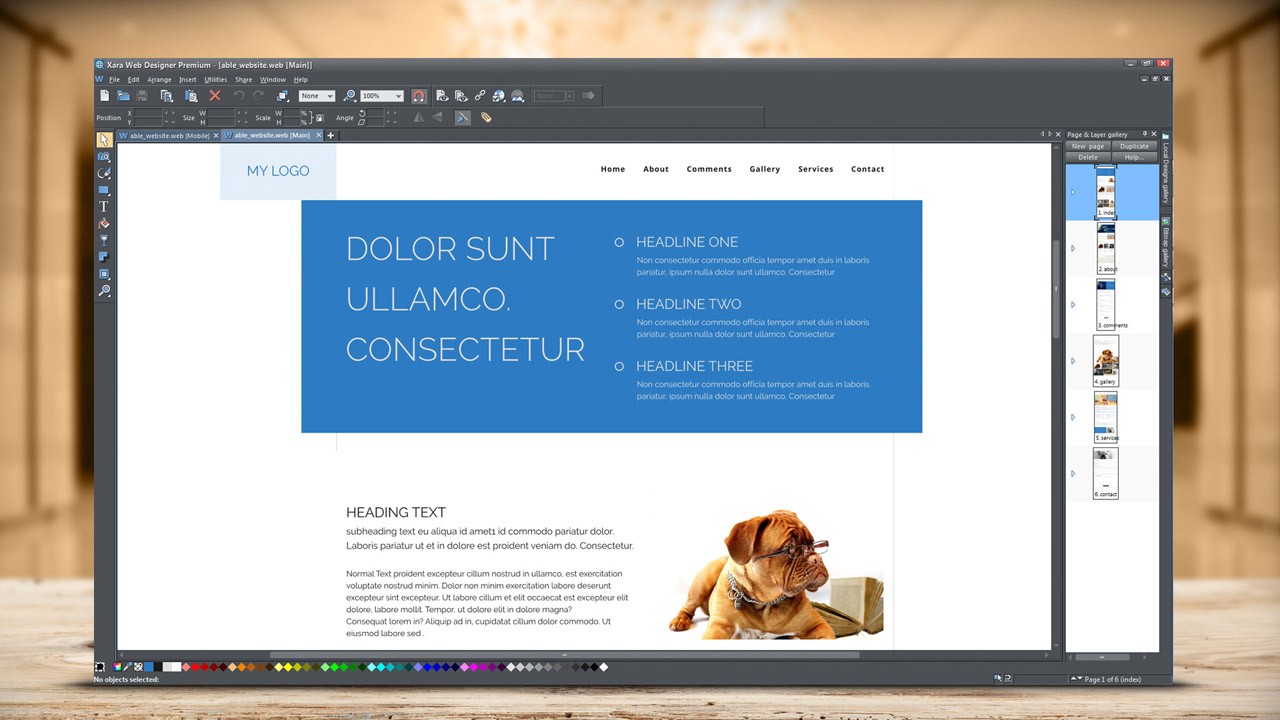
Task: Open the Arrange menu
Action: tap(160, 79)
